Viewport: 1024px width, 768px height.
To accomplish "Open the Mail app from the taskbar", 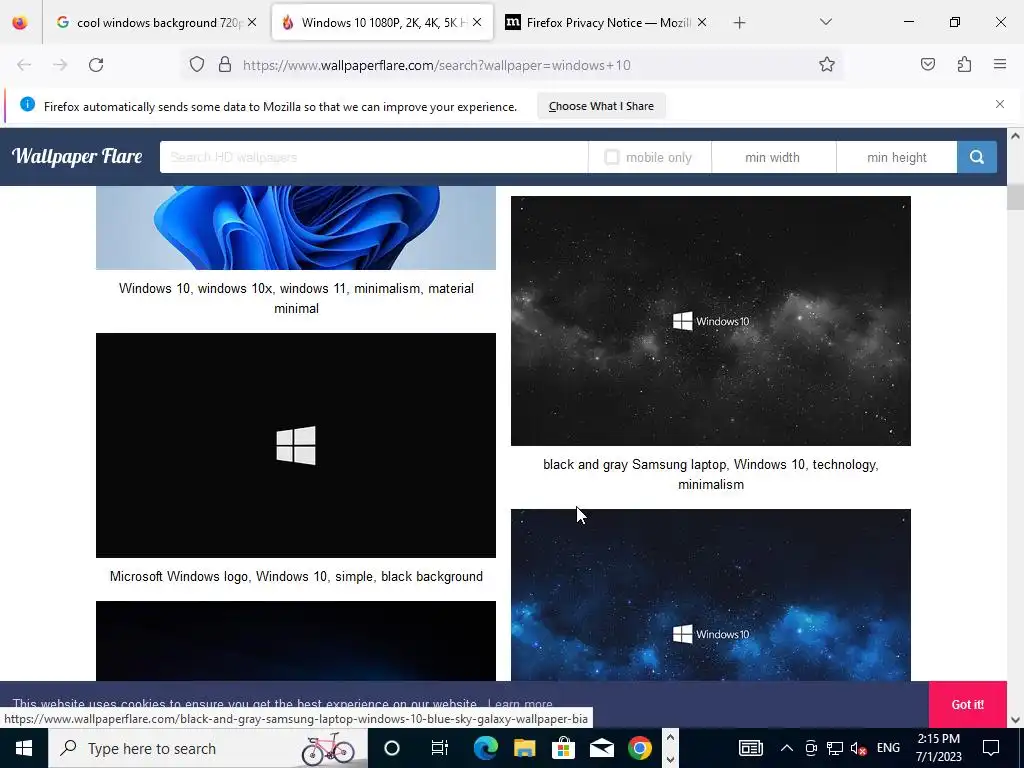I will [601, 748].
